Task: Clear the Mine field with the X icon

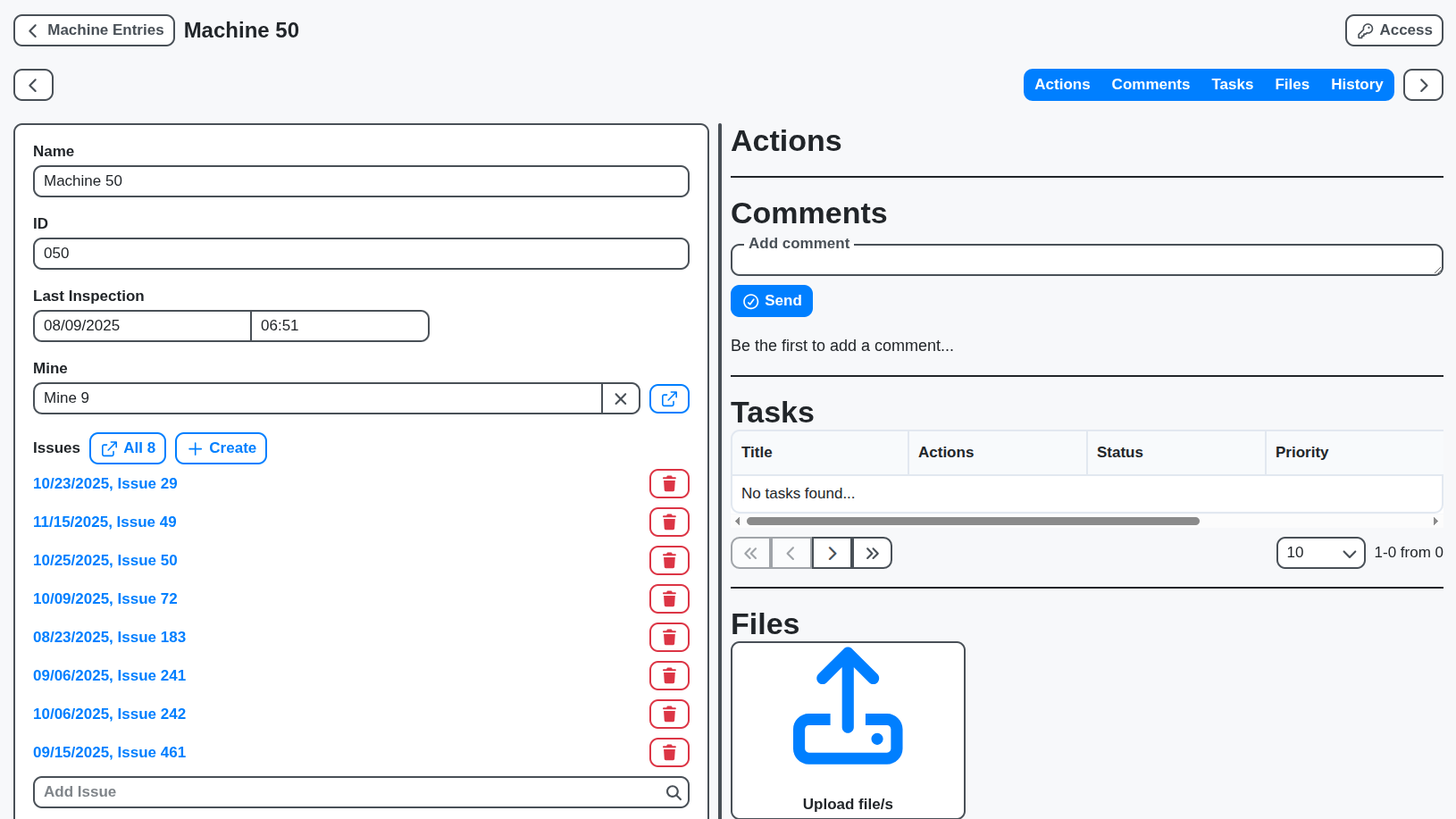Action: [621, 398]
